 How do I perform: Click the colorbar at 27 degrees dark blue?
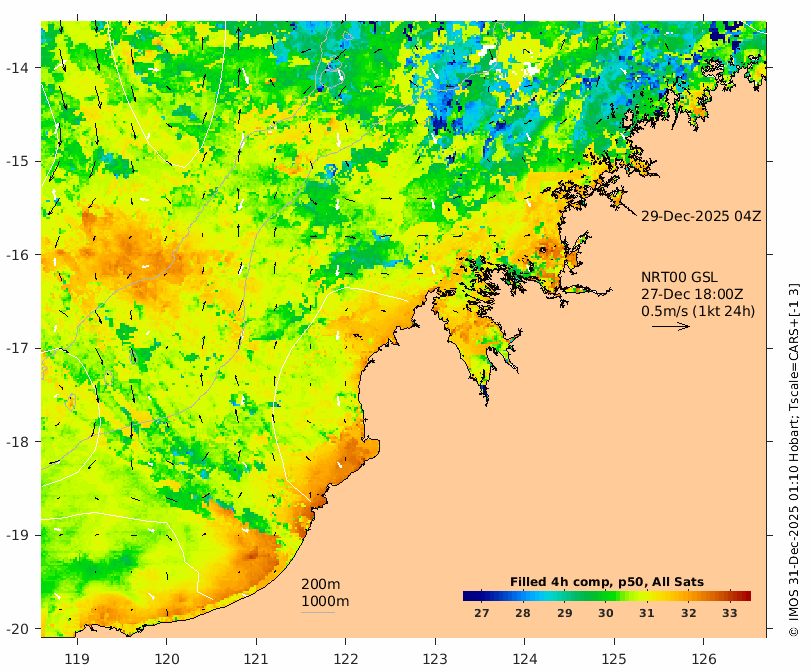pyautogui.click(x=481, y=596)
